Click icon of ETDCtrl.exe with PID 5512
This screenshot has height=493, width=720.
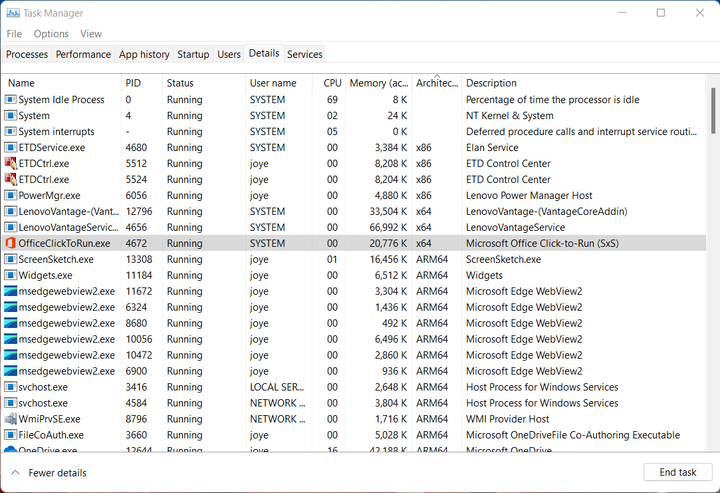click(10, 163)
